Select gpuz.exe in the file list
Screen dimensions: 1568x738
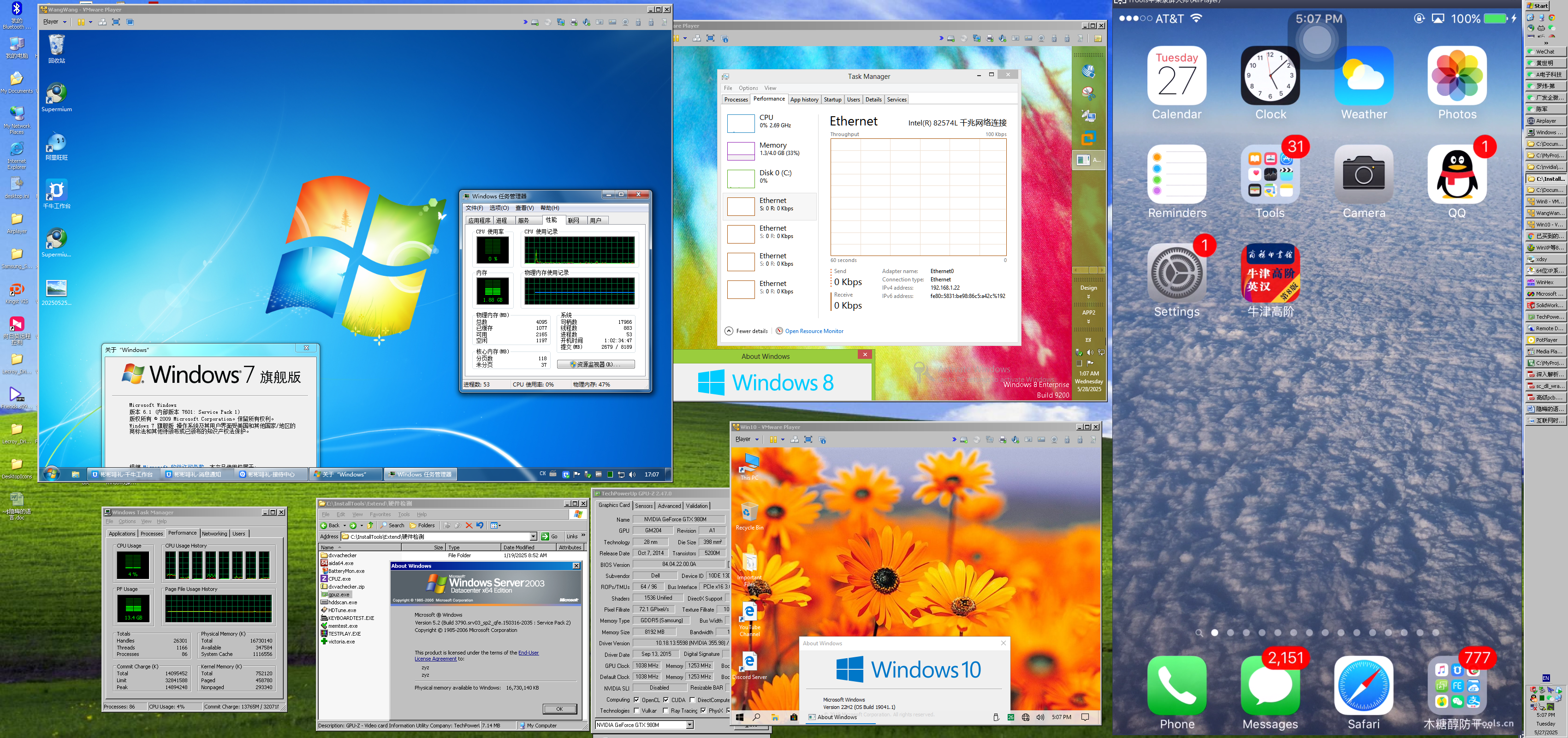339,595
